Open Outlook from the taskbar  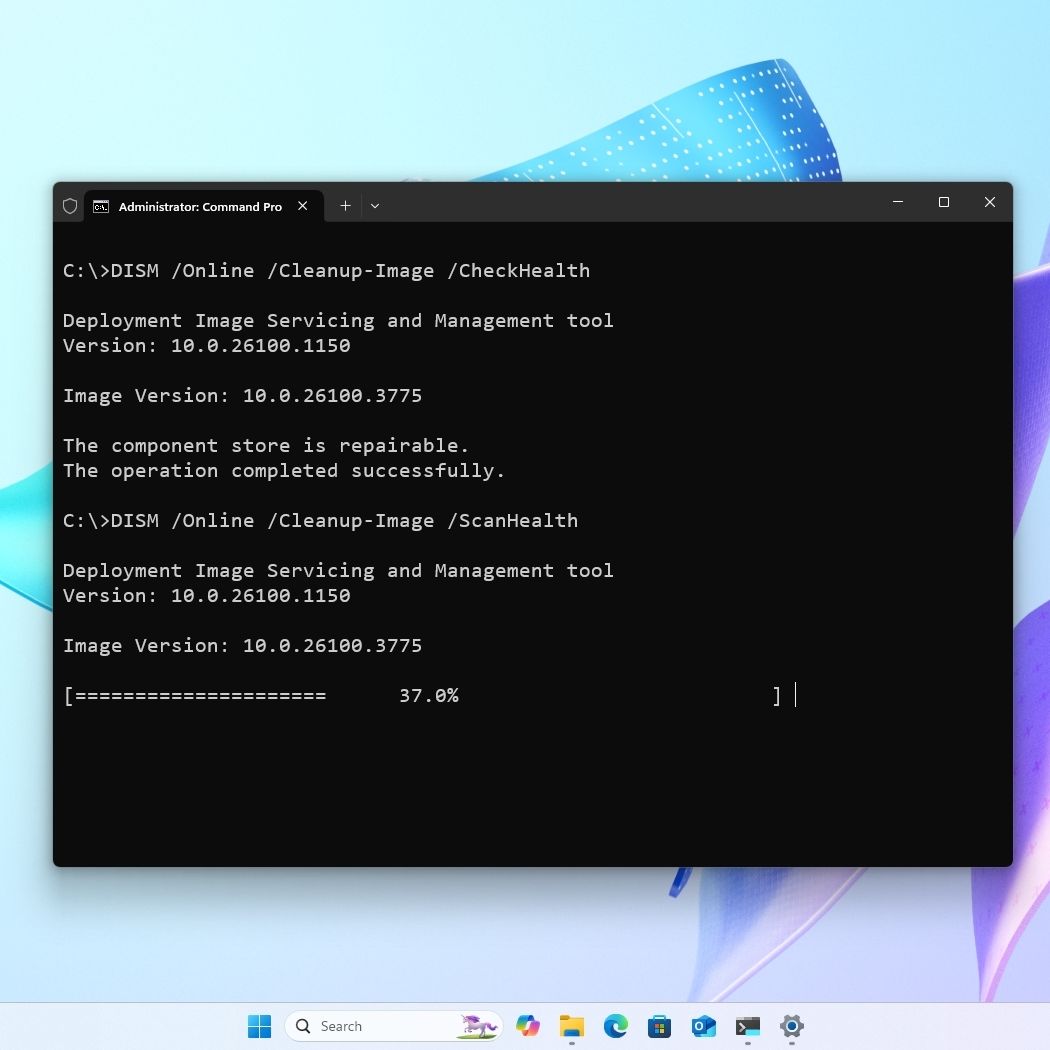click(704, 1026)
